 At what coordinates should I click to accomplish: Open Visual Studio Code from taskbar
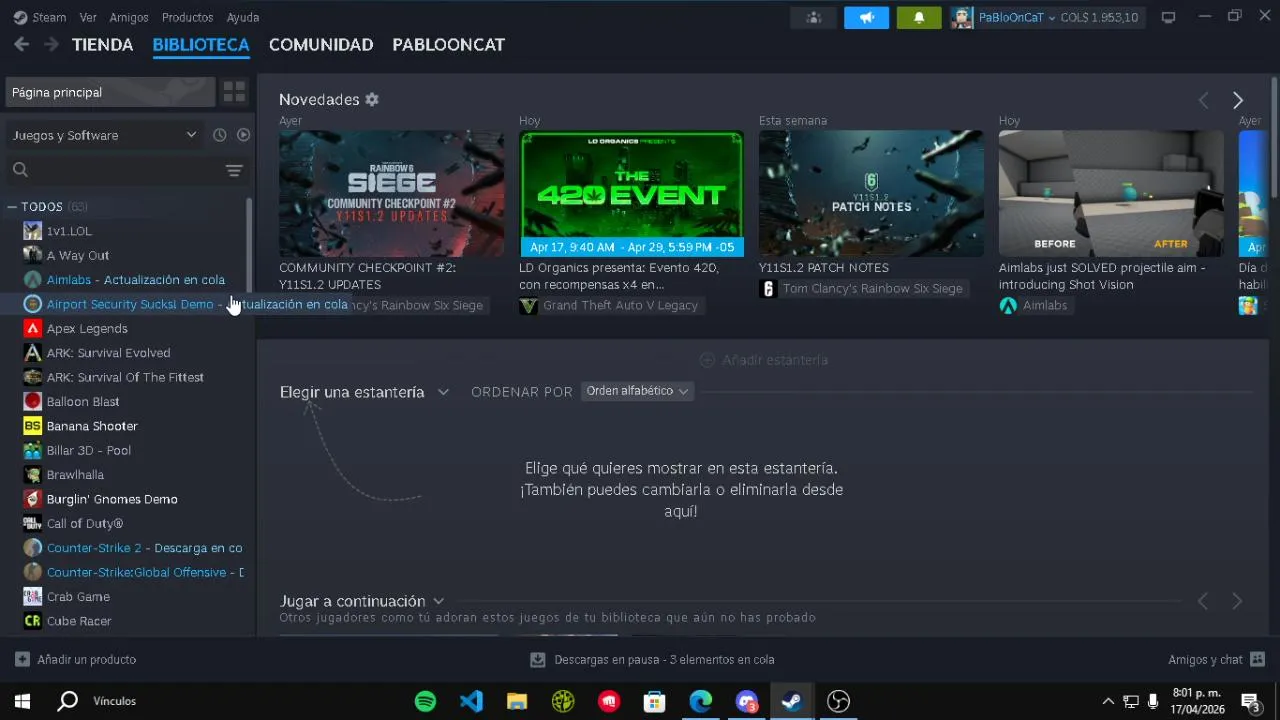click(x=471, y=701)
